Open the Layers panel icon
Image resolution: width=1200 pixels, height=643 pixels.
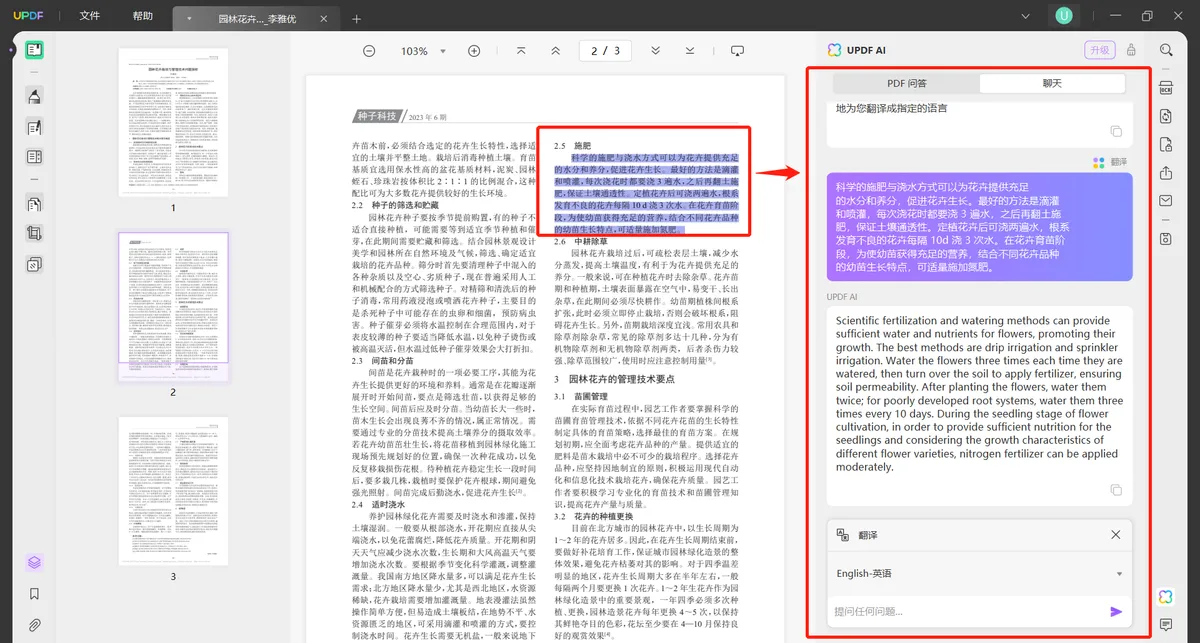tap(34, 562)
